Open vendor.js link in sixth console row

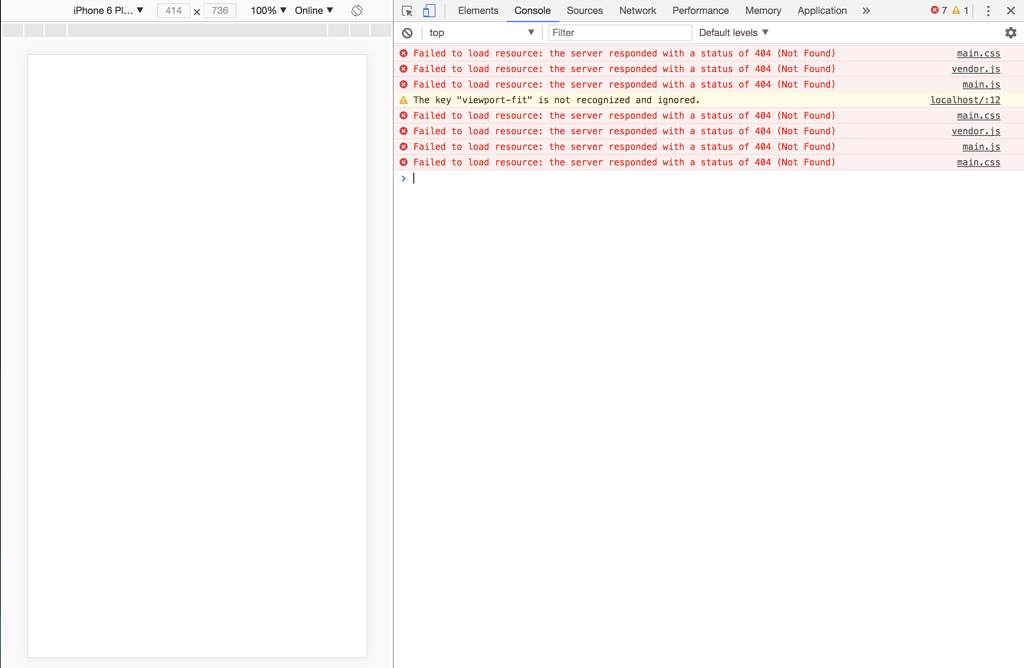tap(976, 131)
